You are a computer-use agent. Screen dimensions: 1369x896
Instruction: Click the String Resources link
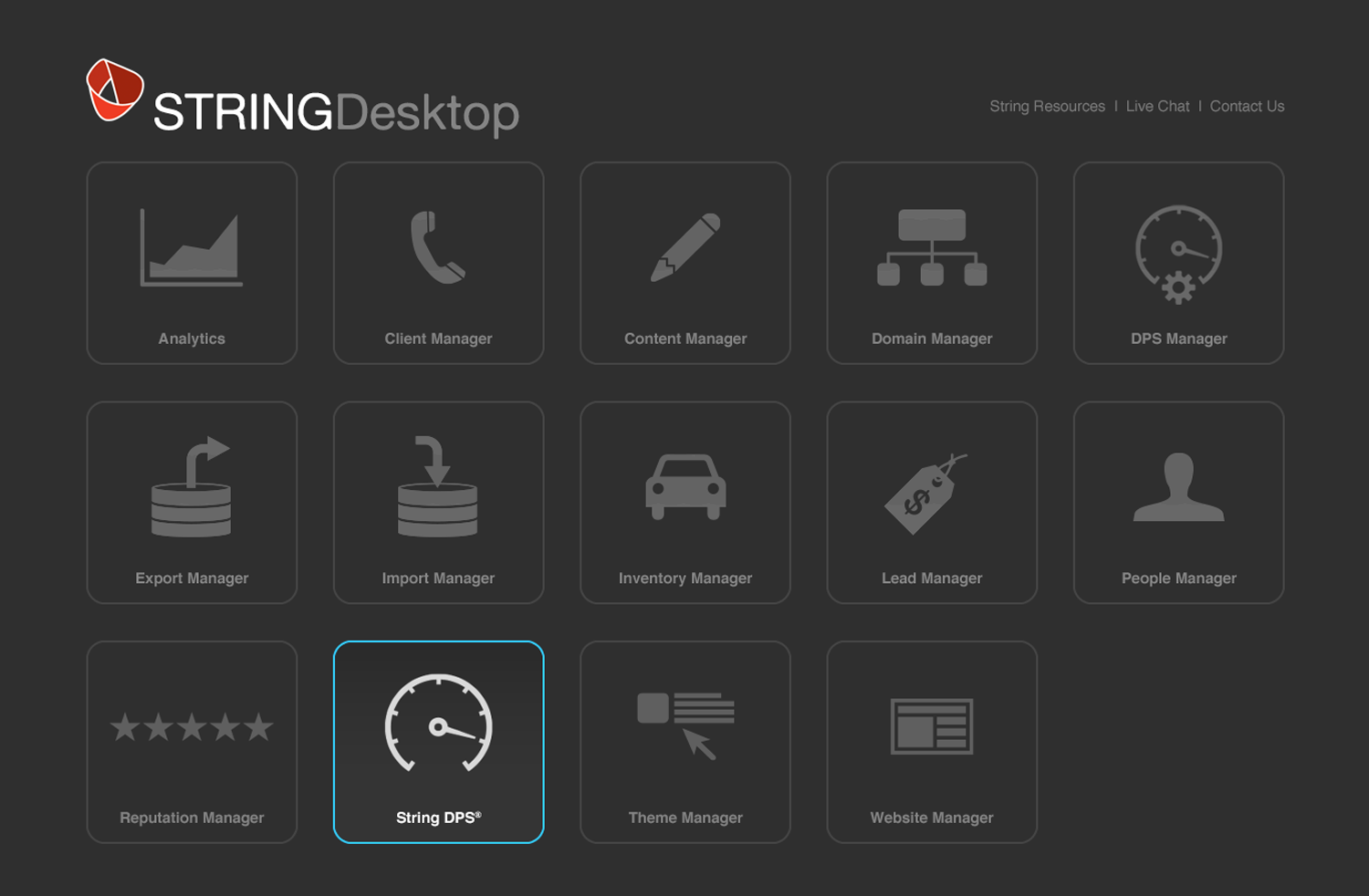point(1046,106)
